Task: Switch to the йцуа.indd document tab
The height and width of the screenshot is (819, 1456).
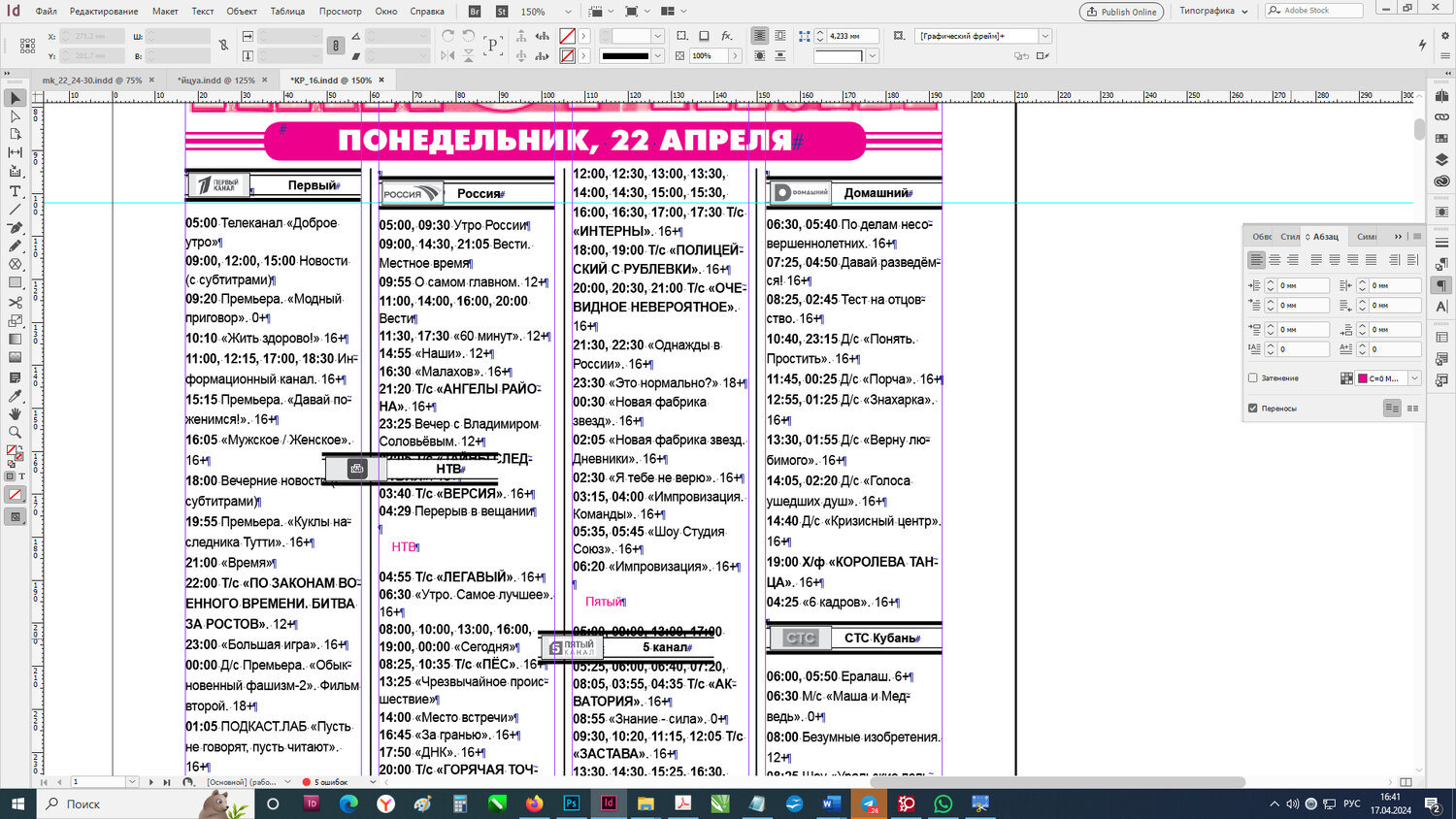Action: (x=215, y=81)
